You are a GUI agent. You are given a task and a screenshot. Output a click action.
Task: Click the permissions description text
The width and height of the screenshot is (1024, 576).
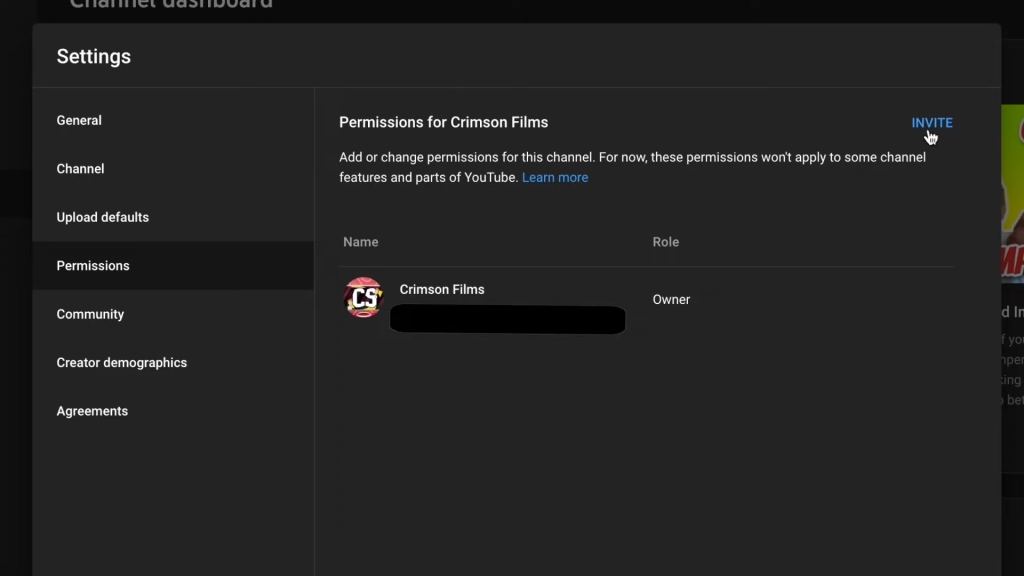(x=630, y=158)
